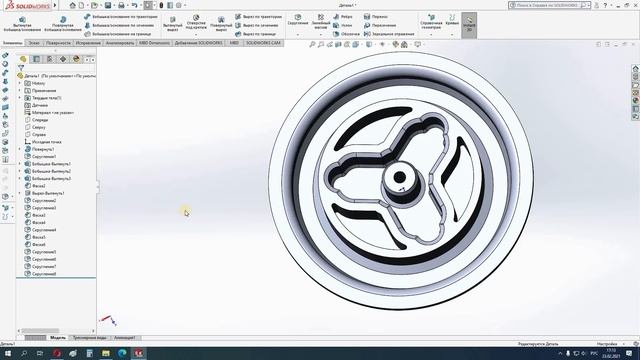Toggle the Instant 3D button
Screen dimensions: 640x360
tap(469, 24)
